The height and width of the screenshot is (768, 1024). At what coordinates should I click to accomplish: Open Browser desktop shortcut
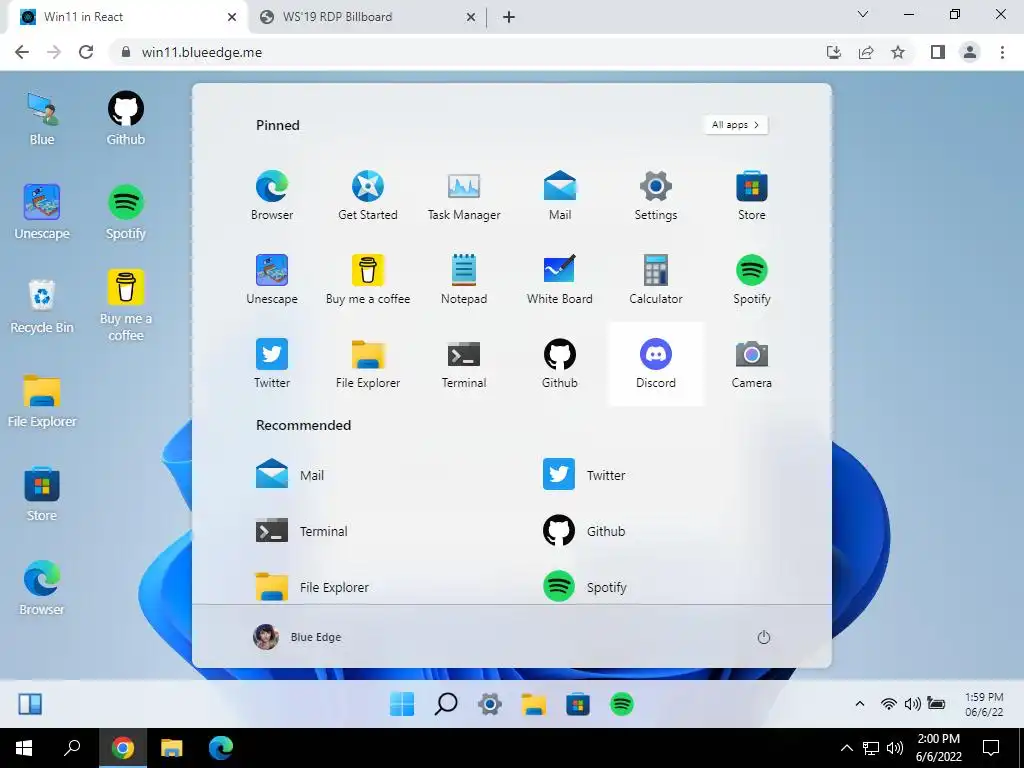[x=42, y=588]
